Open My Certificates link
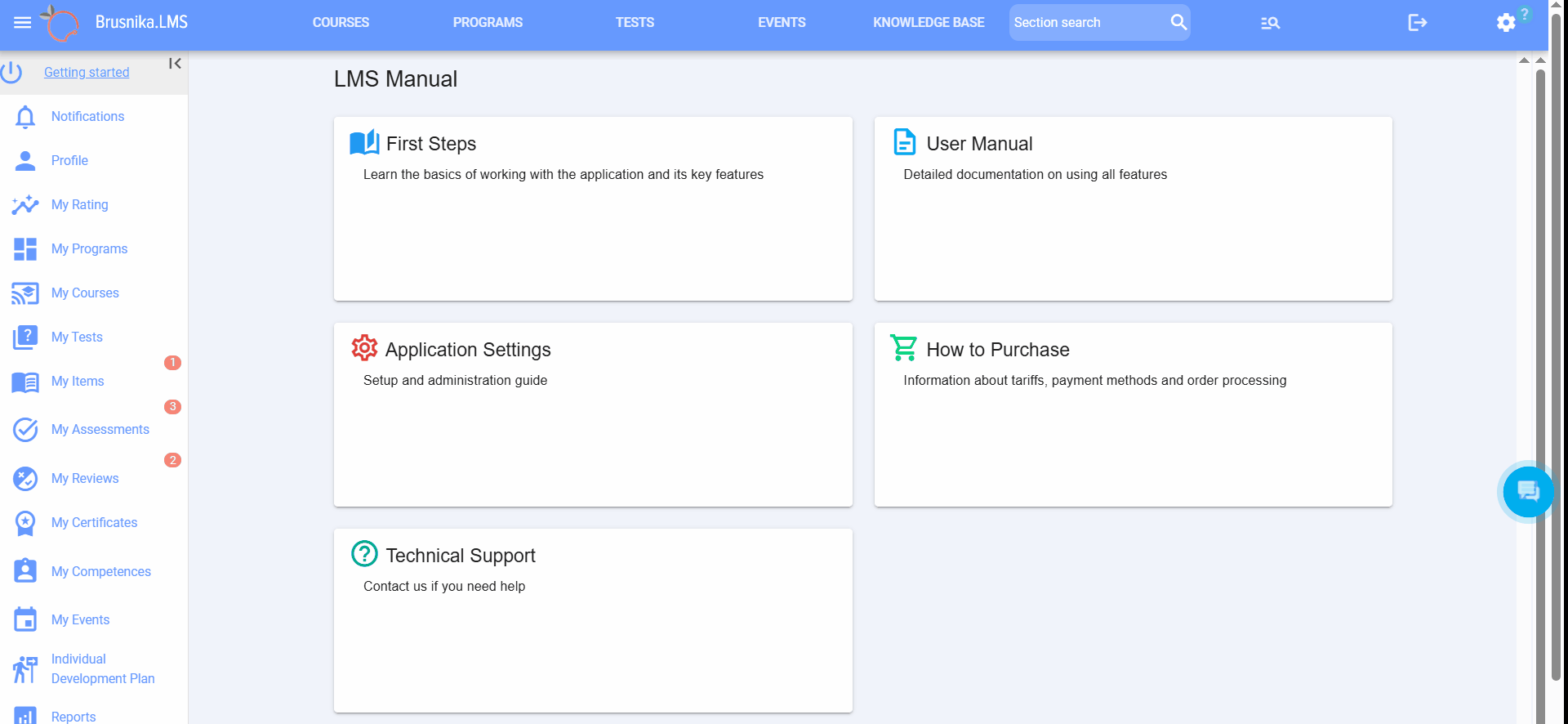This screenshot has width=1568, height=724. (x=94, y=523)
